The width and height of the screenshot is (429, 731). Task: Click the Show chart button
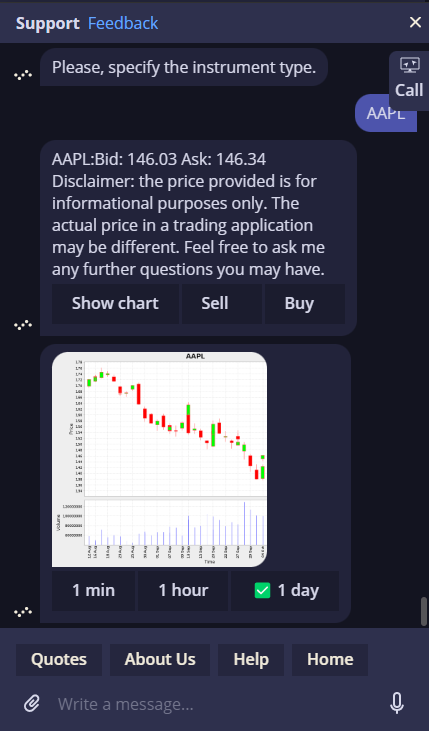pos(115,303)
